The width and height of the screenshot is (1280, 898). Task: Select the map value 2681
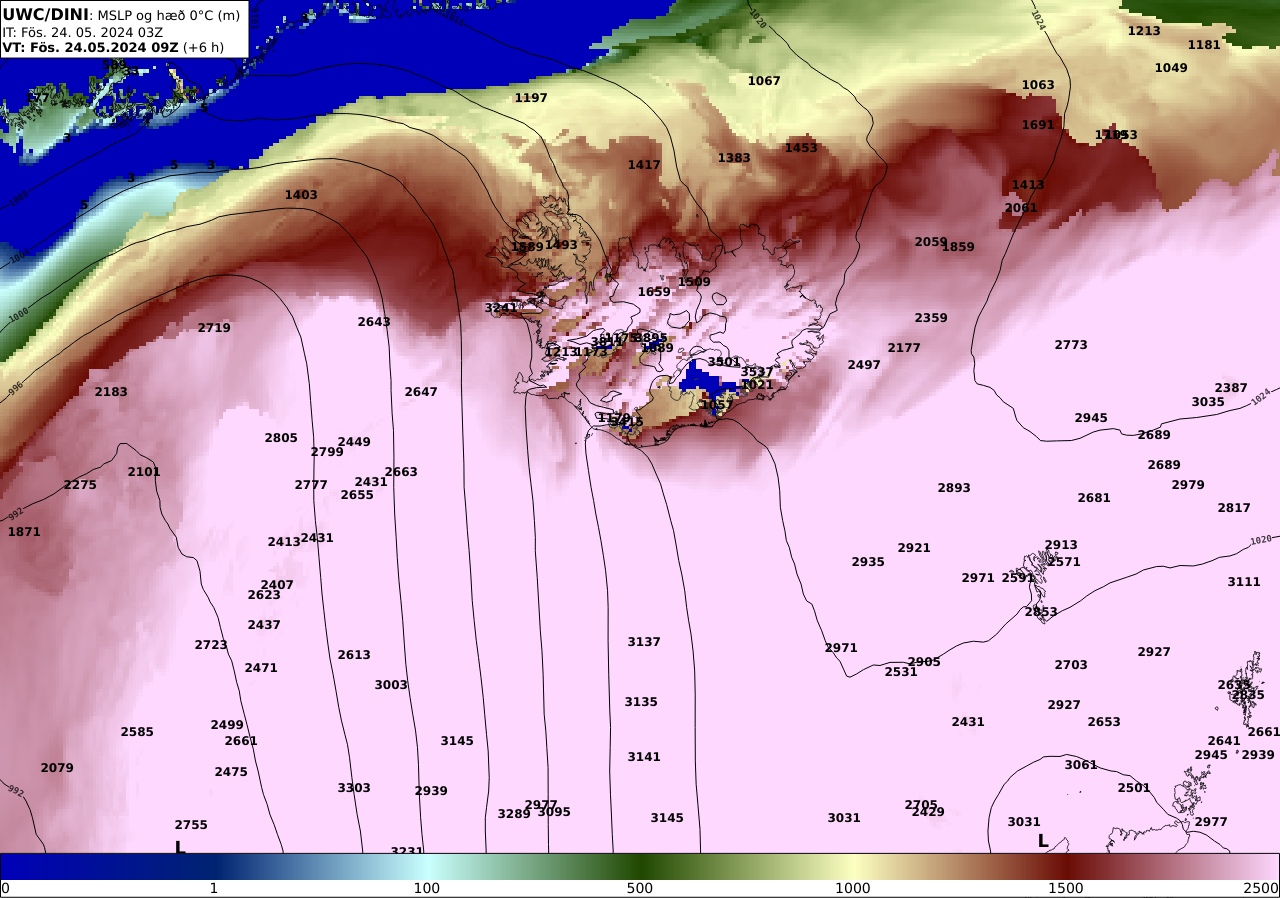1094,498
